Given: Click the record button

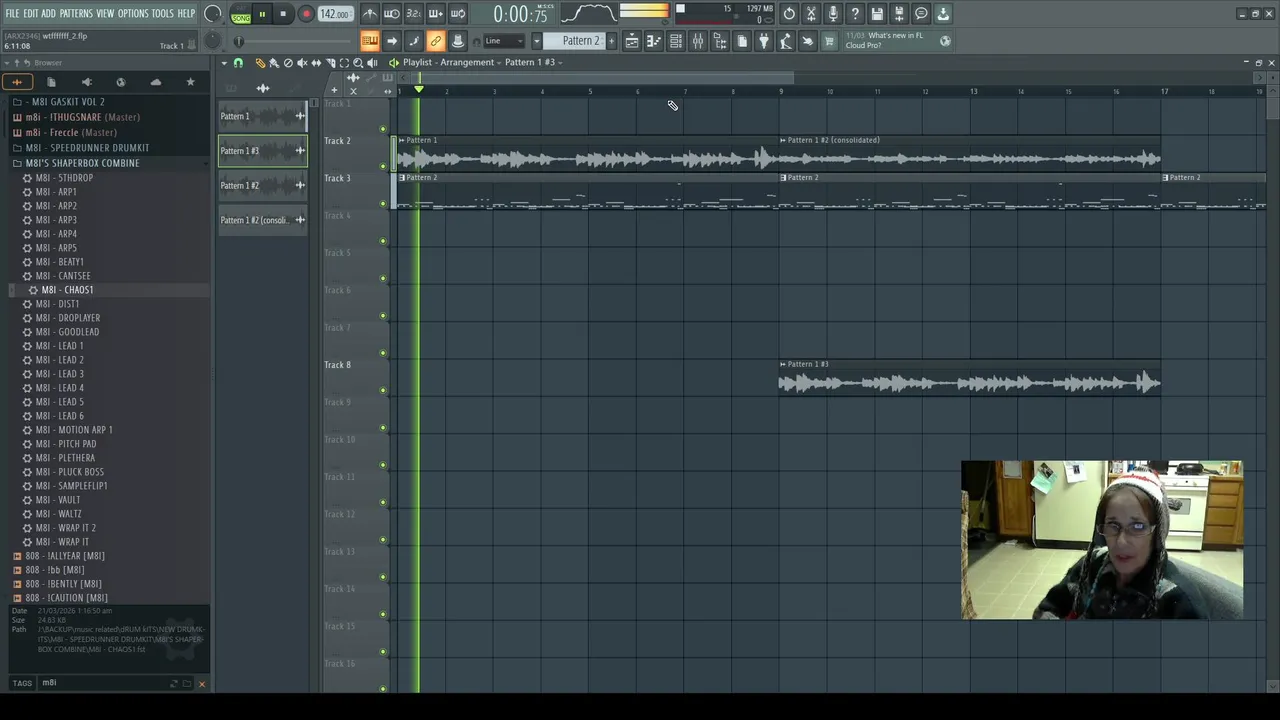Looking at the screenshot, I should click(x=306, y=14).
